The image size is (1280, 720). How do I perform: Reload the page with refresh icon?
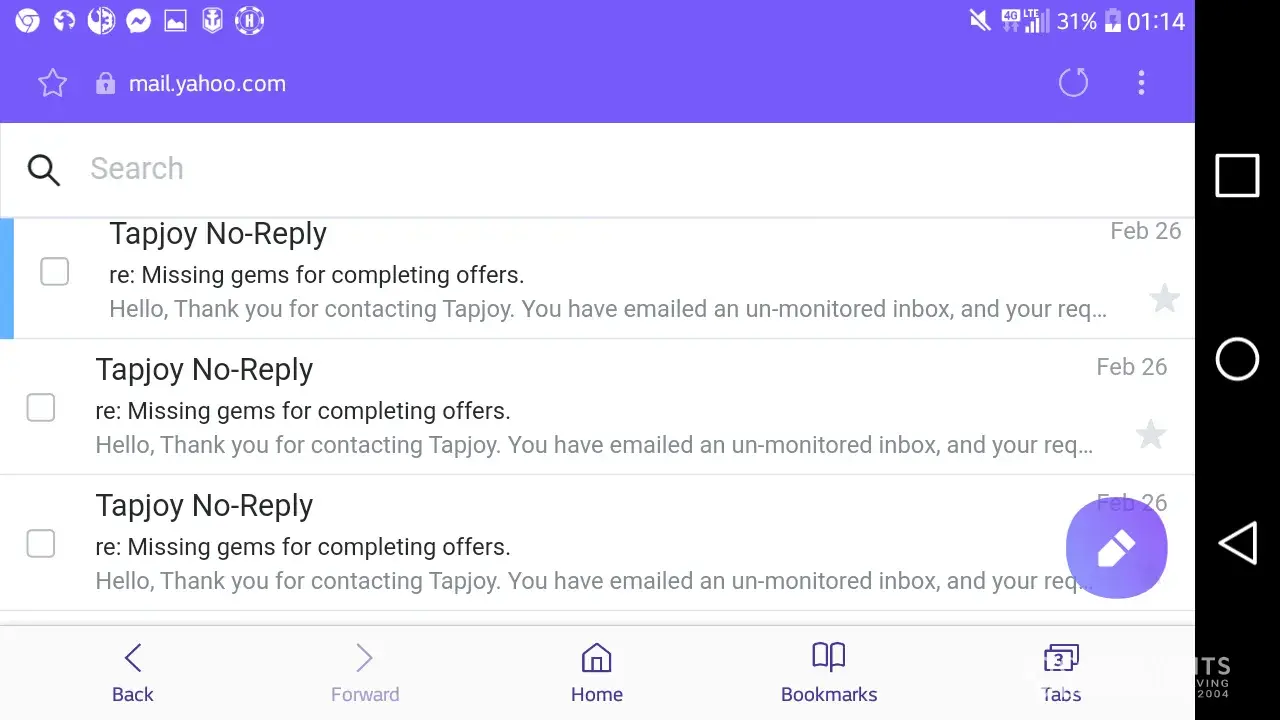pos(1073,83)
